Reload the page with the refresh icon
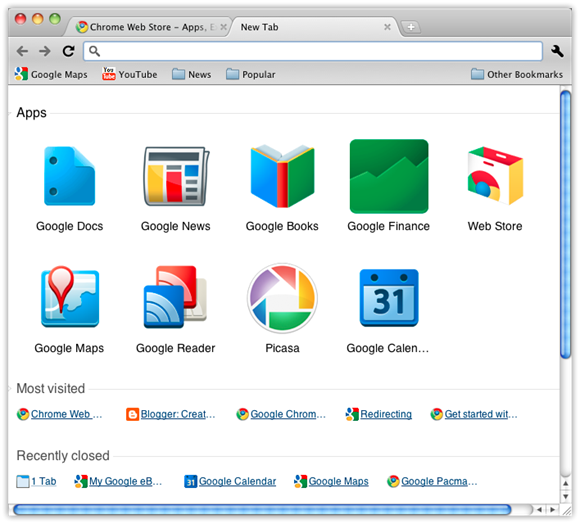Viewport: 580px width, 524px height. pos(68,51)
